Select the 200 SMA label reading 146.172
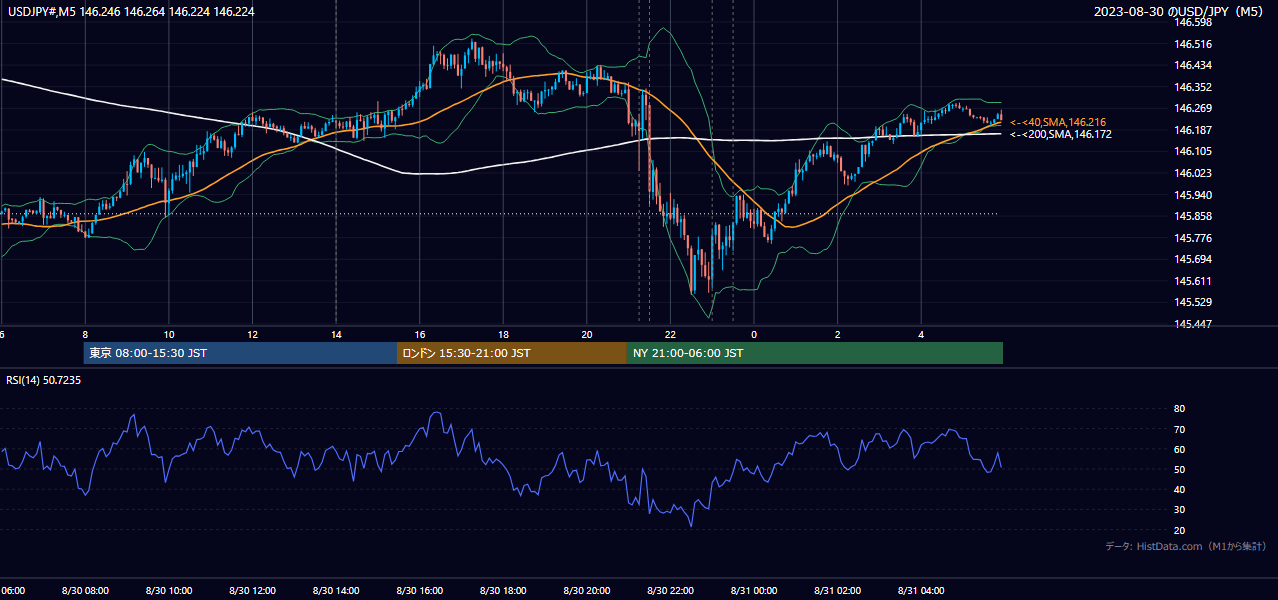This screenshot has width=1278, height=600. point(1060,134)
